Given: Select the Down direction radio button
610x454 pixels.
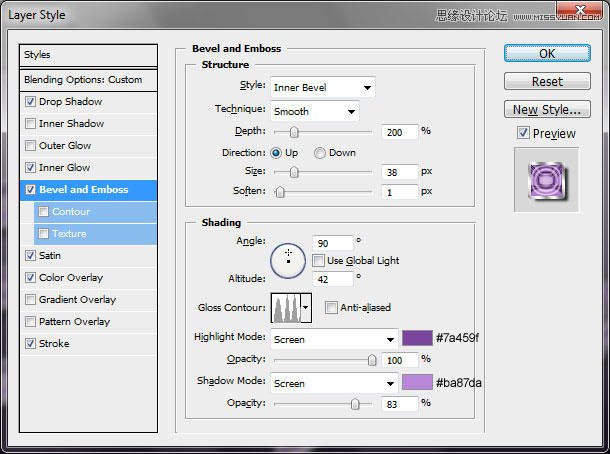Looking at the screenshot, I should pos(320,153).
